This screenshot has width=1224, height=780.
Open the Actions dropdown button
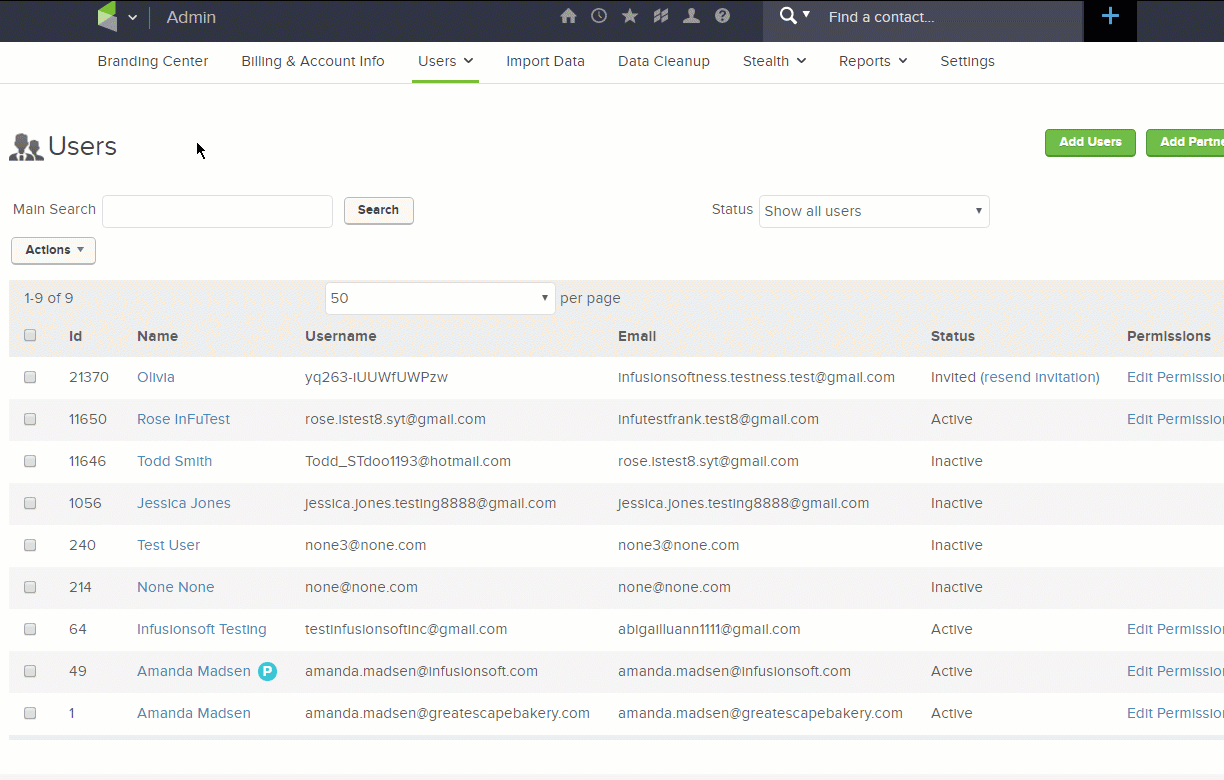click(53, 250)
